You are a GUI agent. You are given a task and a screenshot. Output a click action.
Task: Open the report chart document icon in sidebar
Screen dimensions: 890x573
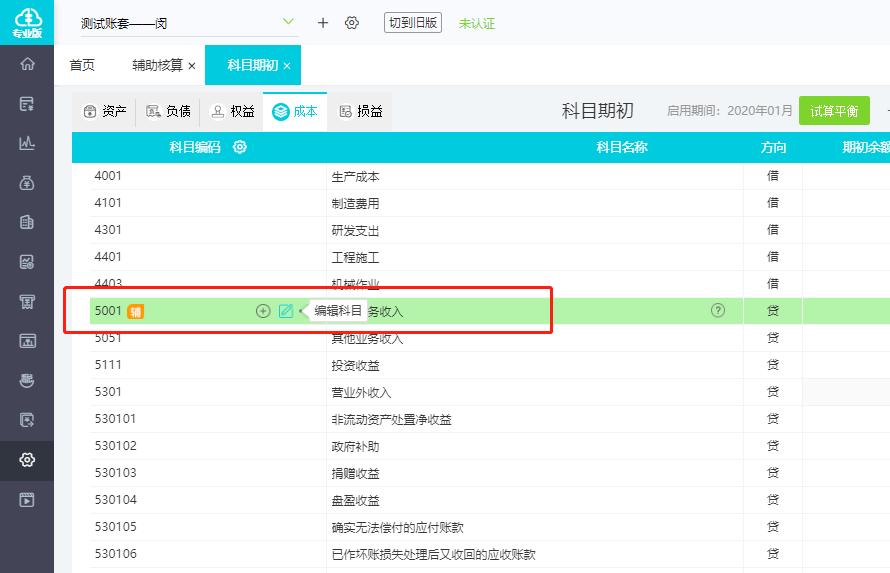(27, 262)
